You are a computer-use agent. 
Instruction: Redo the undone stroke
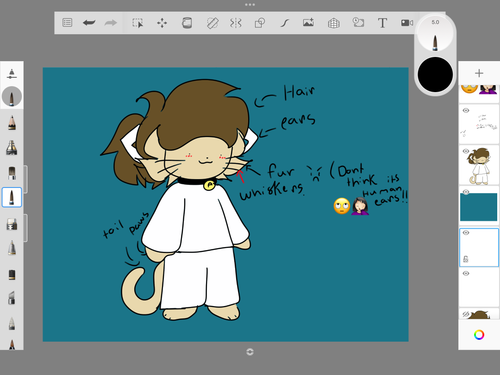(111, 23)
